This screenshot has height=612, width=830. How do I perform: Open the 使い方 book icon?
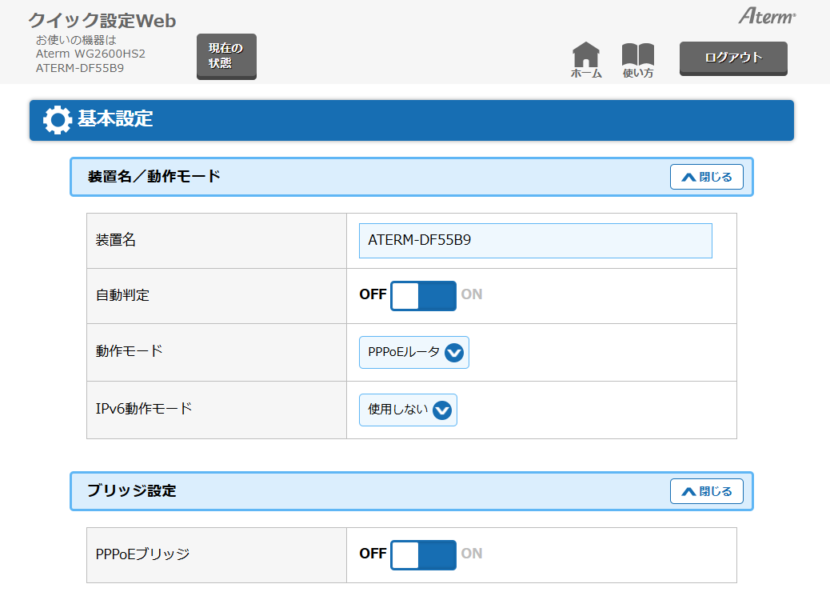(x=638, y=59)
